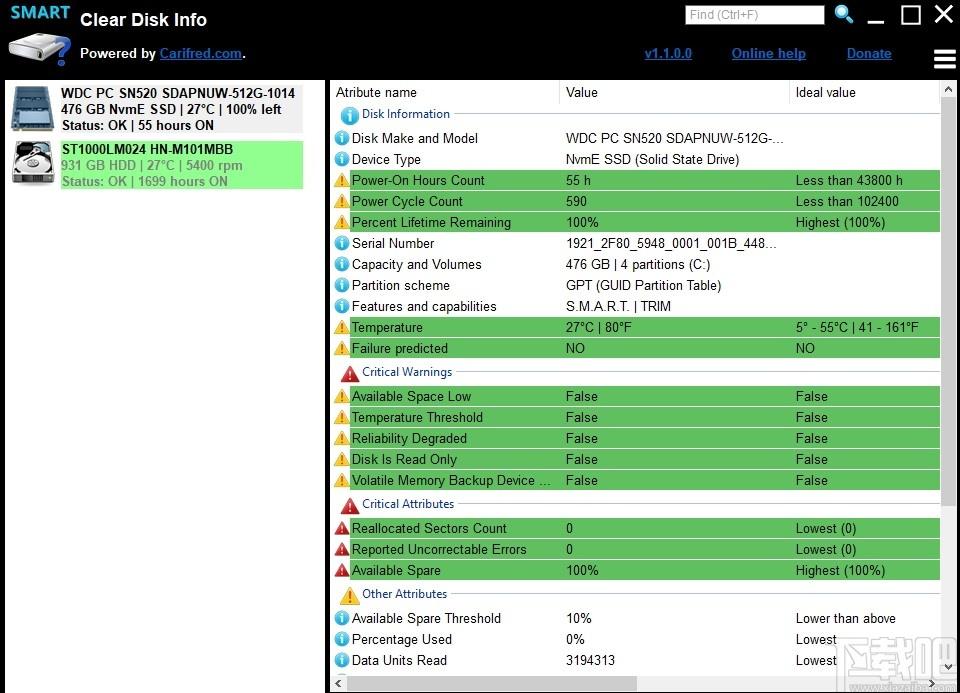960x693 pixels.
Task: Select the ST1000LM024 hard disk icon
Action: tap(33, 162)
